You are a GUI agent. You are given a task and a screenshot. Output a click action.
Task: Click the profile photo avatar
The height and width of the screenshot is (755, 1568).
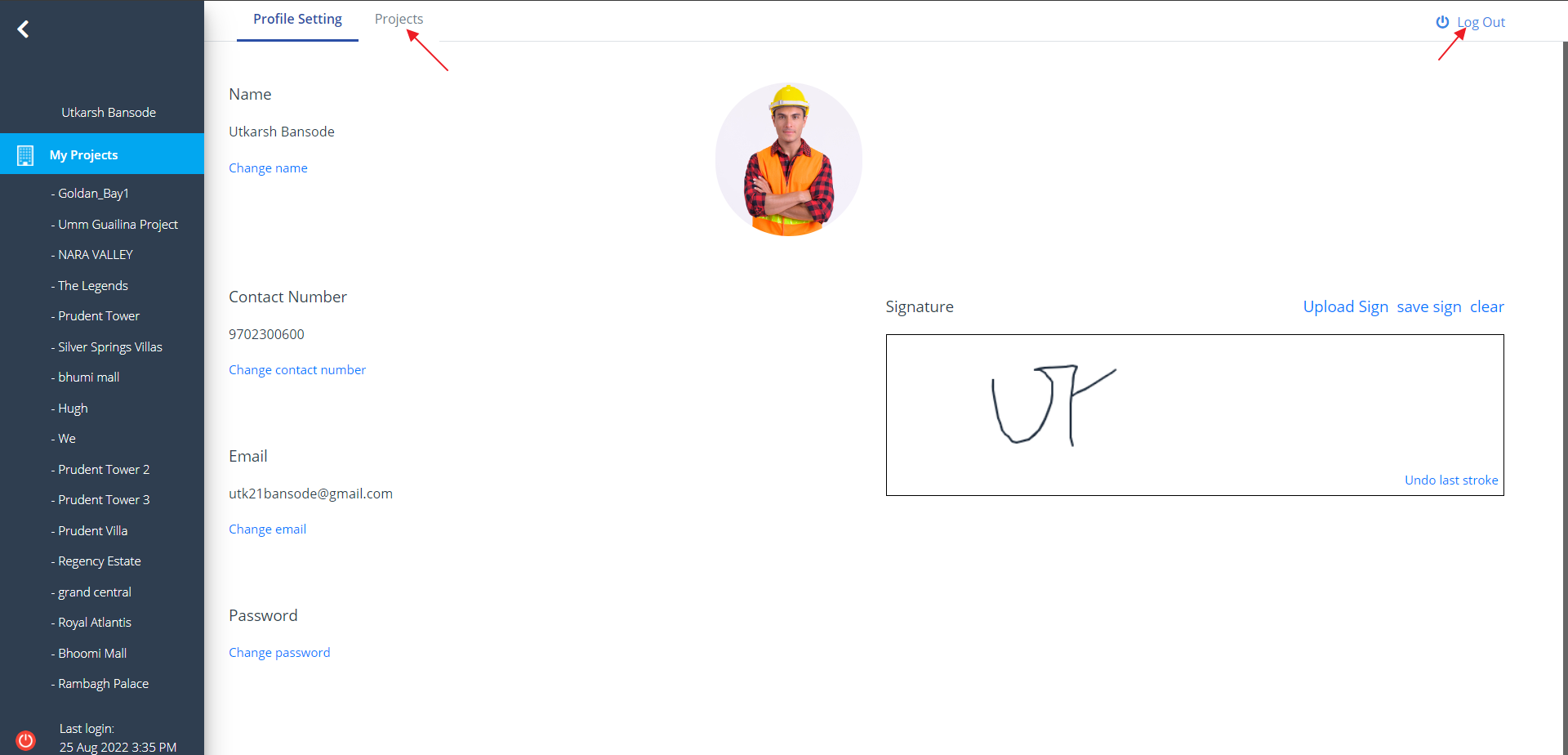point(789,159)
